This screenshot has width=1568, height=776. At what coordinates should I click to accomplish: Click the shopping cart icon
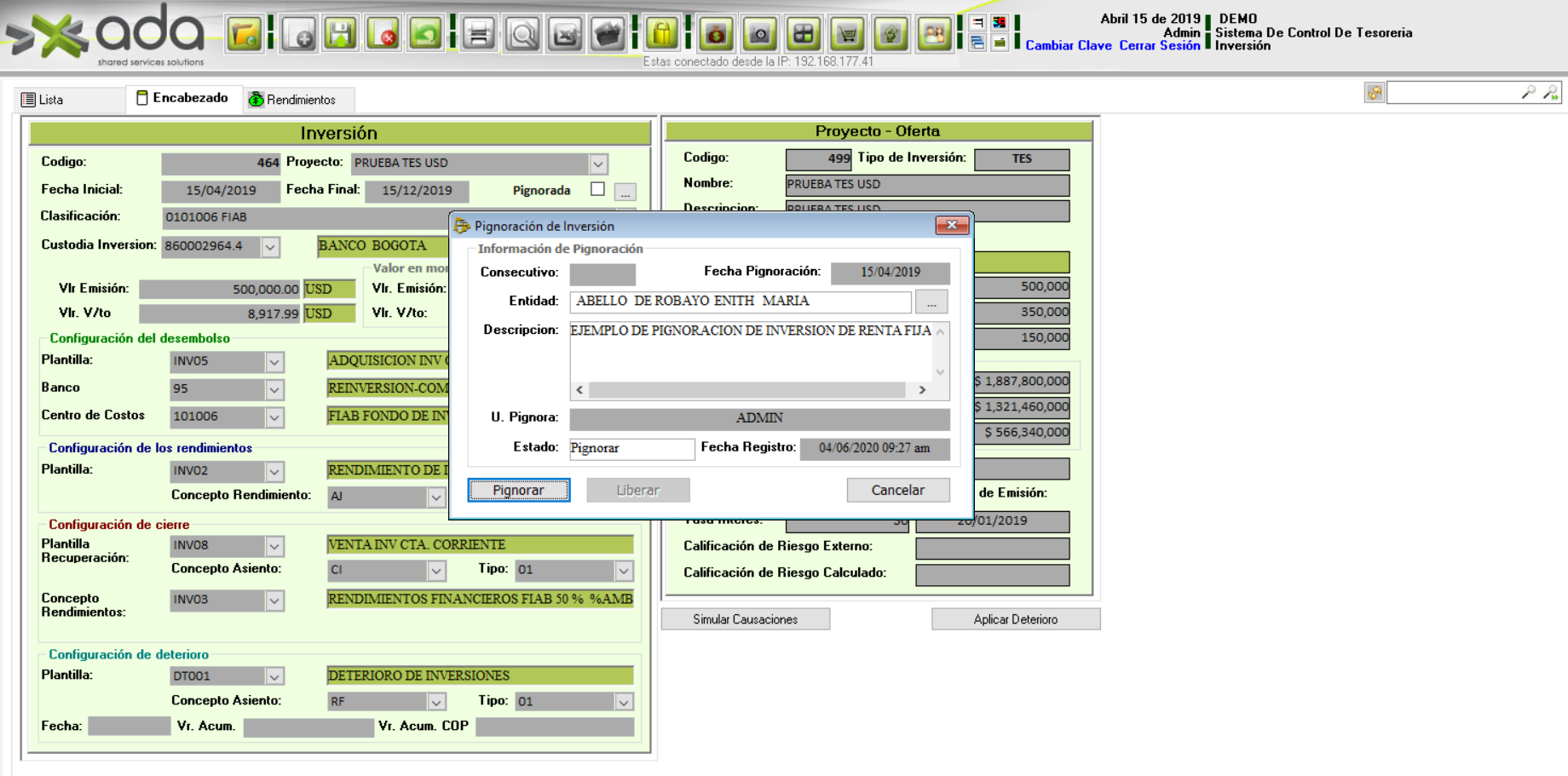(848, 34)
